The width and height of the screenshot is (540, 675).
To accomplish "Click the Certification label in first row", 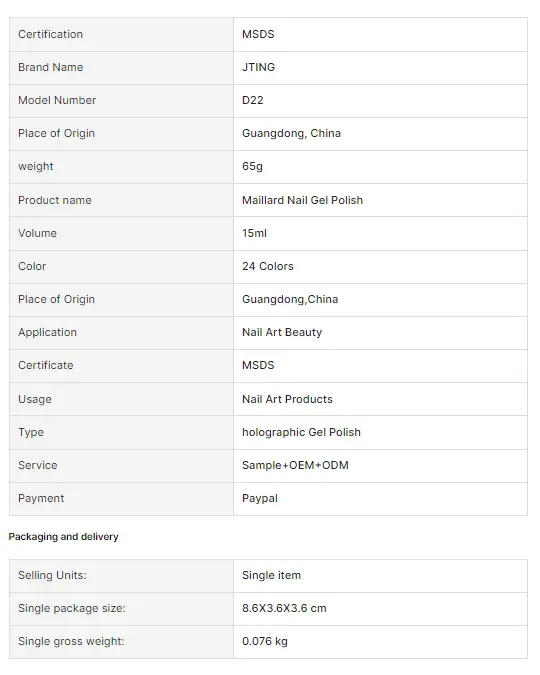I will coord(50,34).
